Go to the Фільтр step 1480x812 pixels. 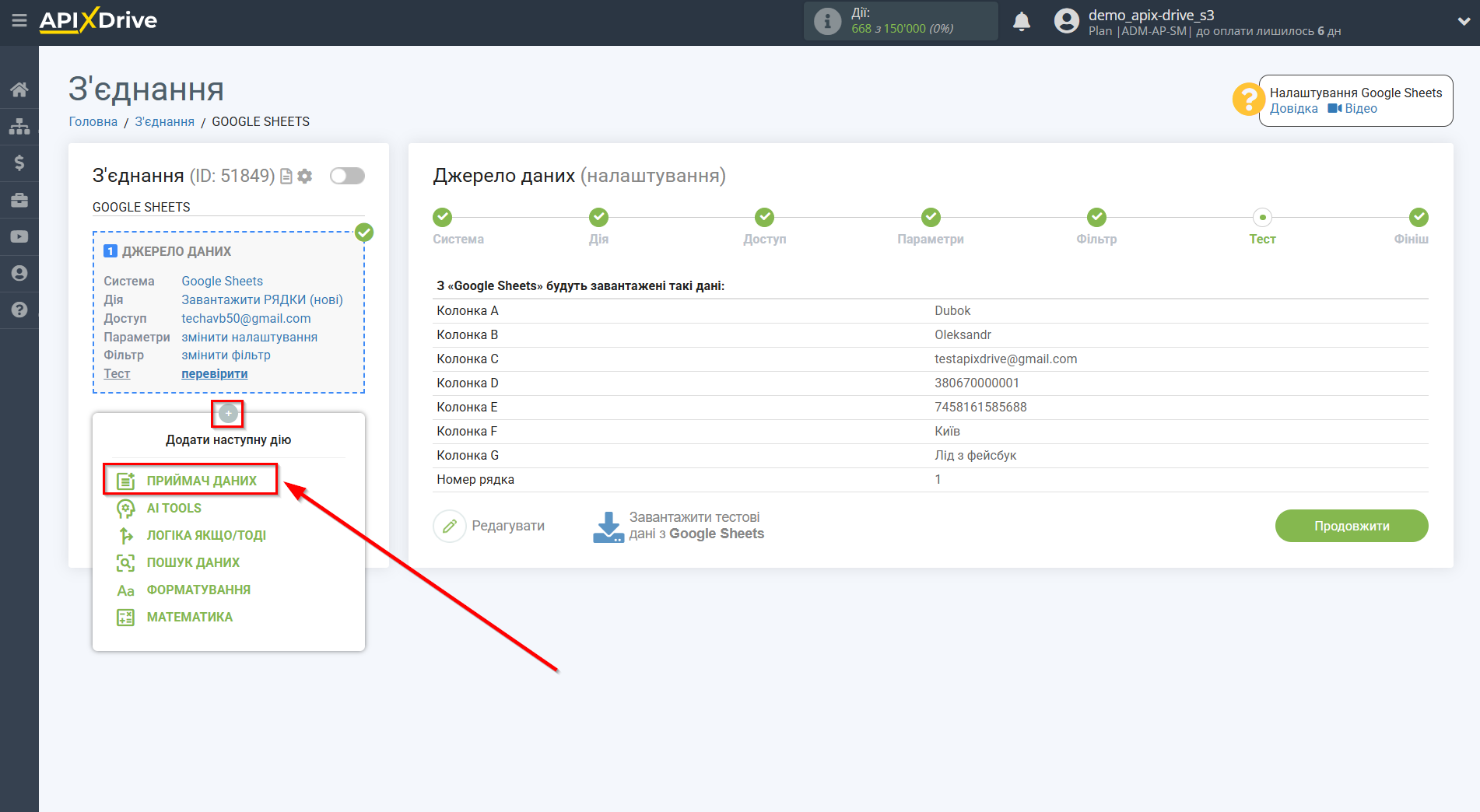click(x=1096, y=217)
